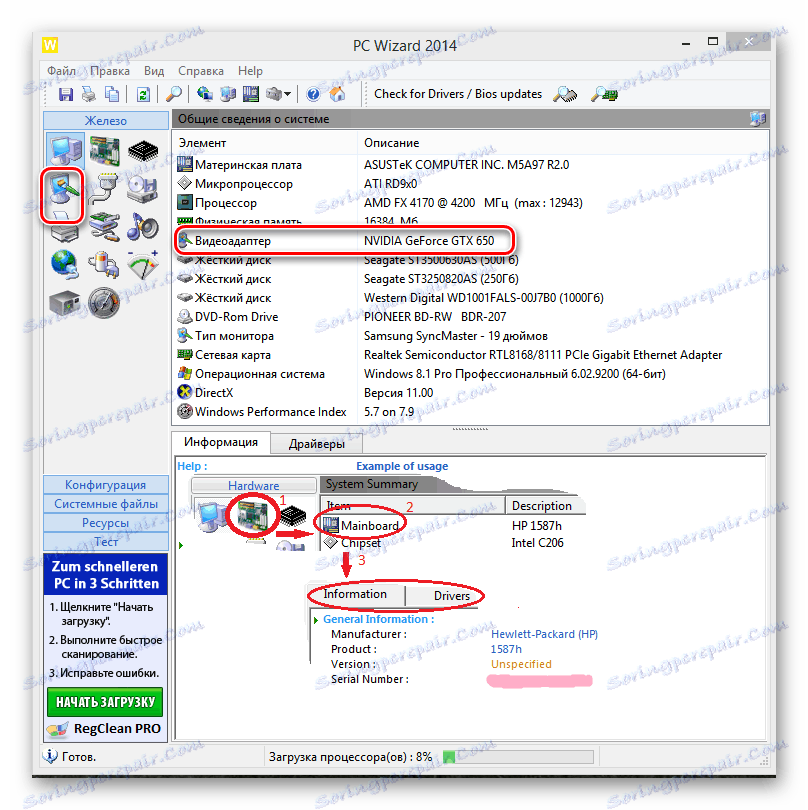This screenshot has width=808, height=810.
Task: Click the Refresh toolbar icon
Action: pyautogui.click(x=143, y=94)
